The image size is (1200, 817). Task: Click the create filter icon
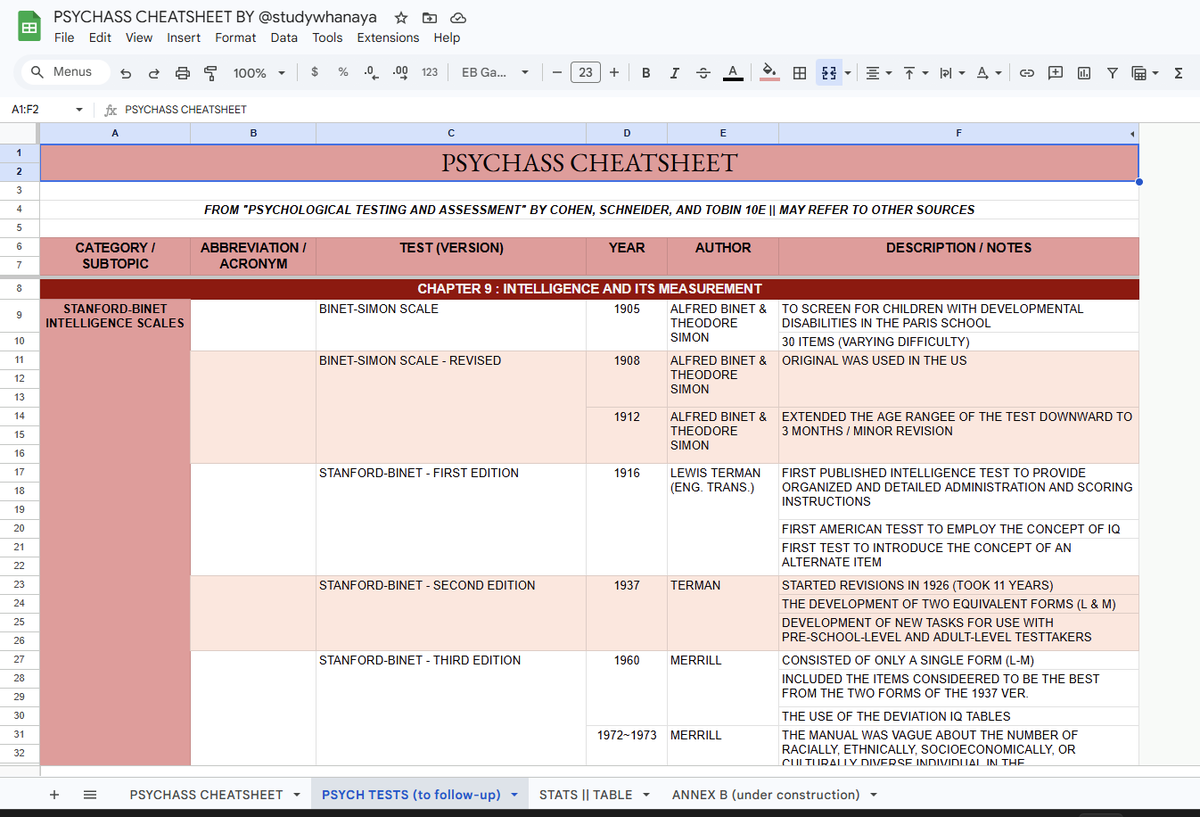1112,72
